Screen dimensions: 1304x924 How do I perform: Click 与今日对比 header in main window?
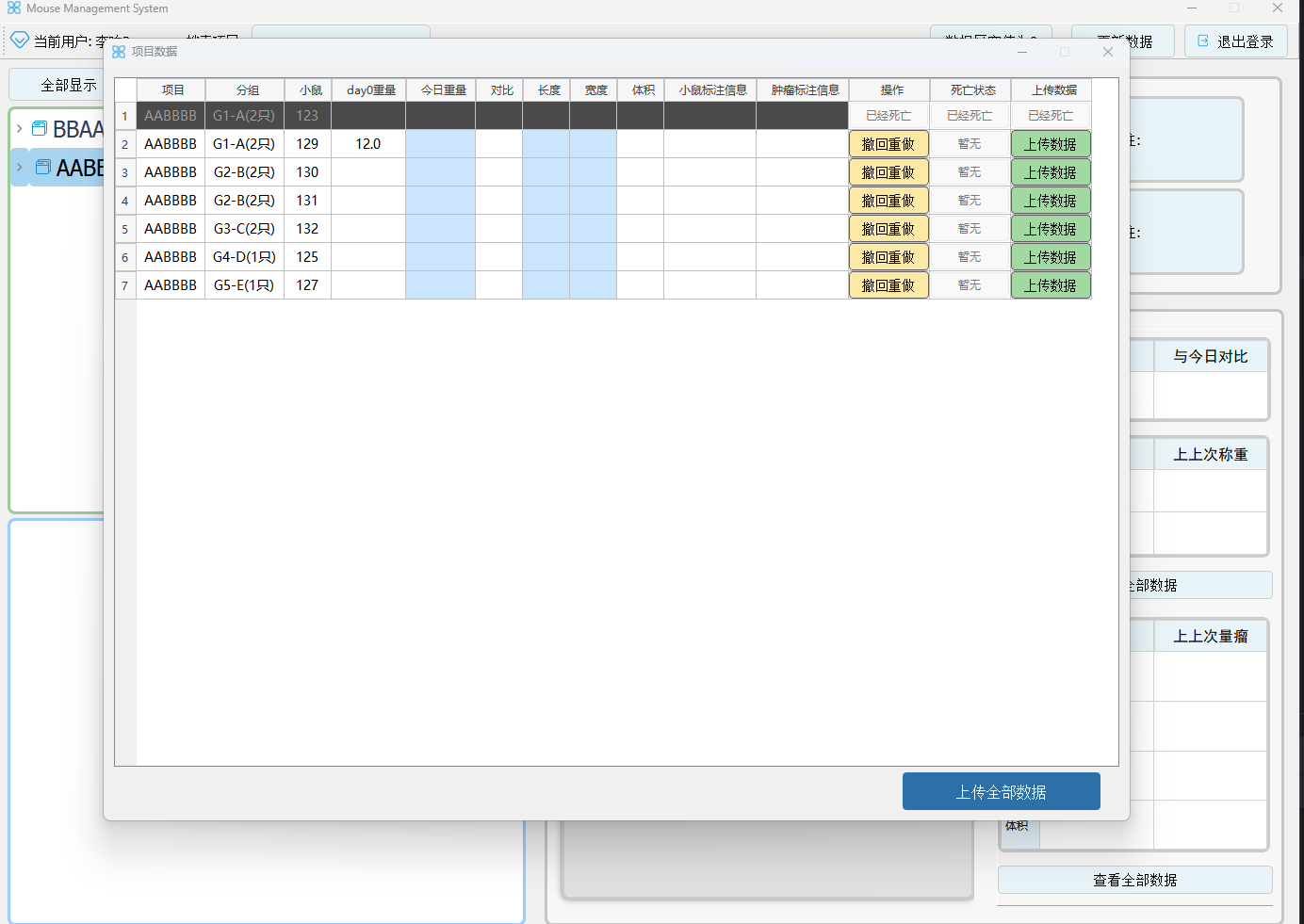tap(1211, 356)
